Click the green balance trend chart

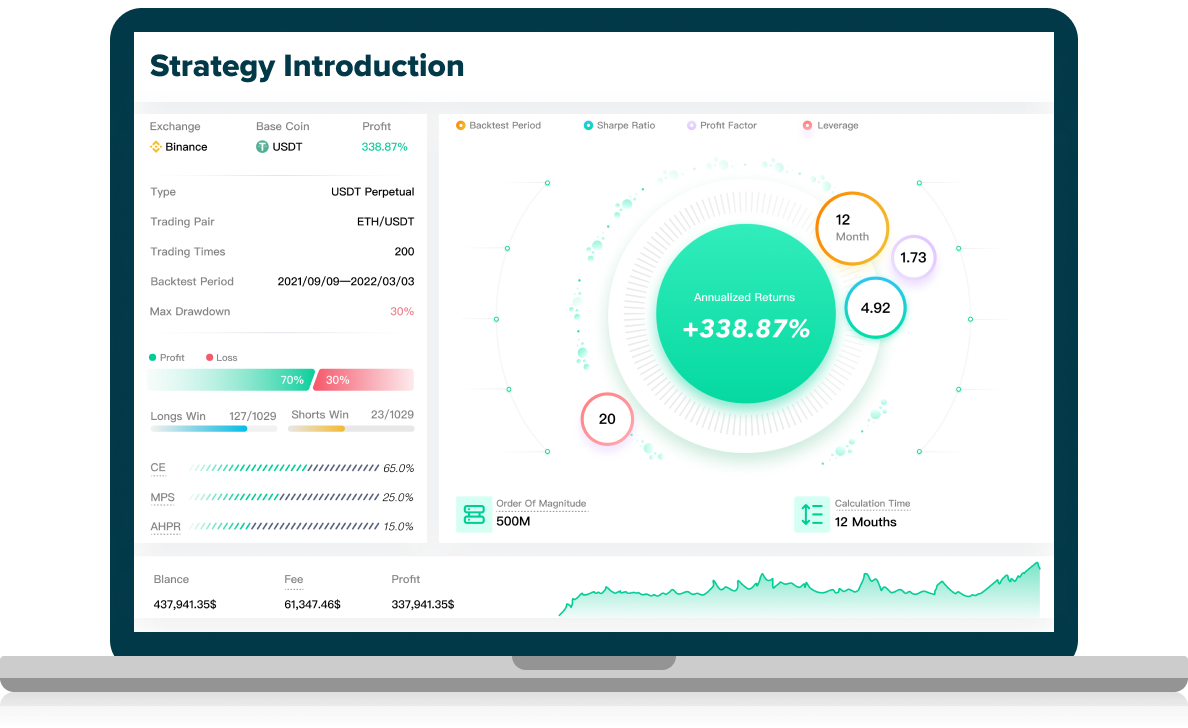click(799, 590)
